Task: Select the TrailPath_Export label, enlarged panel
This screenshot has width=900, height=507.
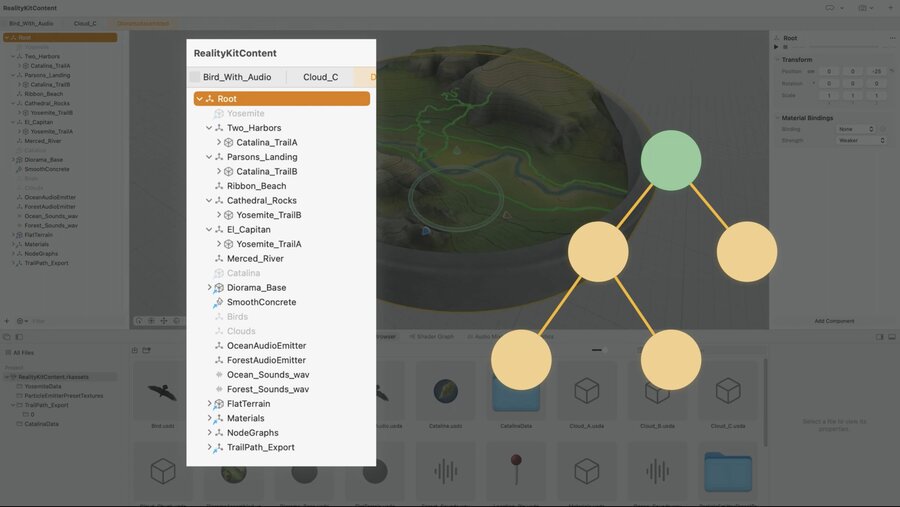Action: [x=261, y=447]
